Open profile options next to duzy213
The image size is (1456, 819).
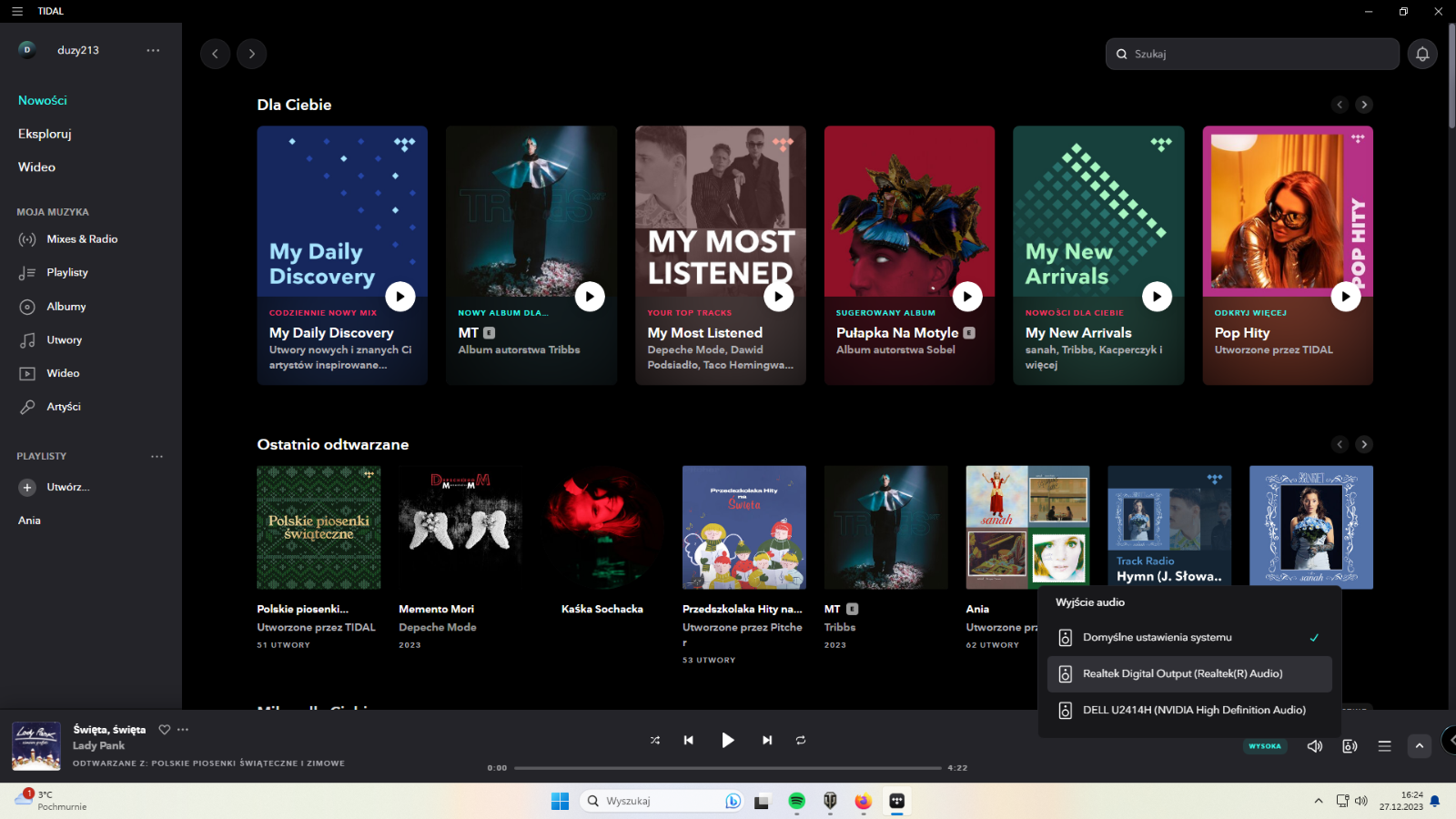tap(153, 50)
